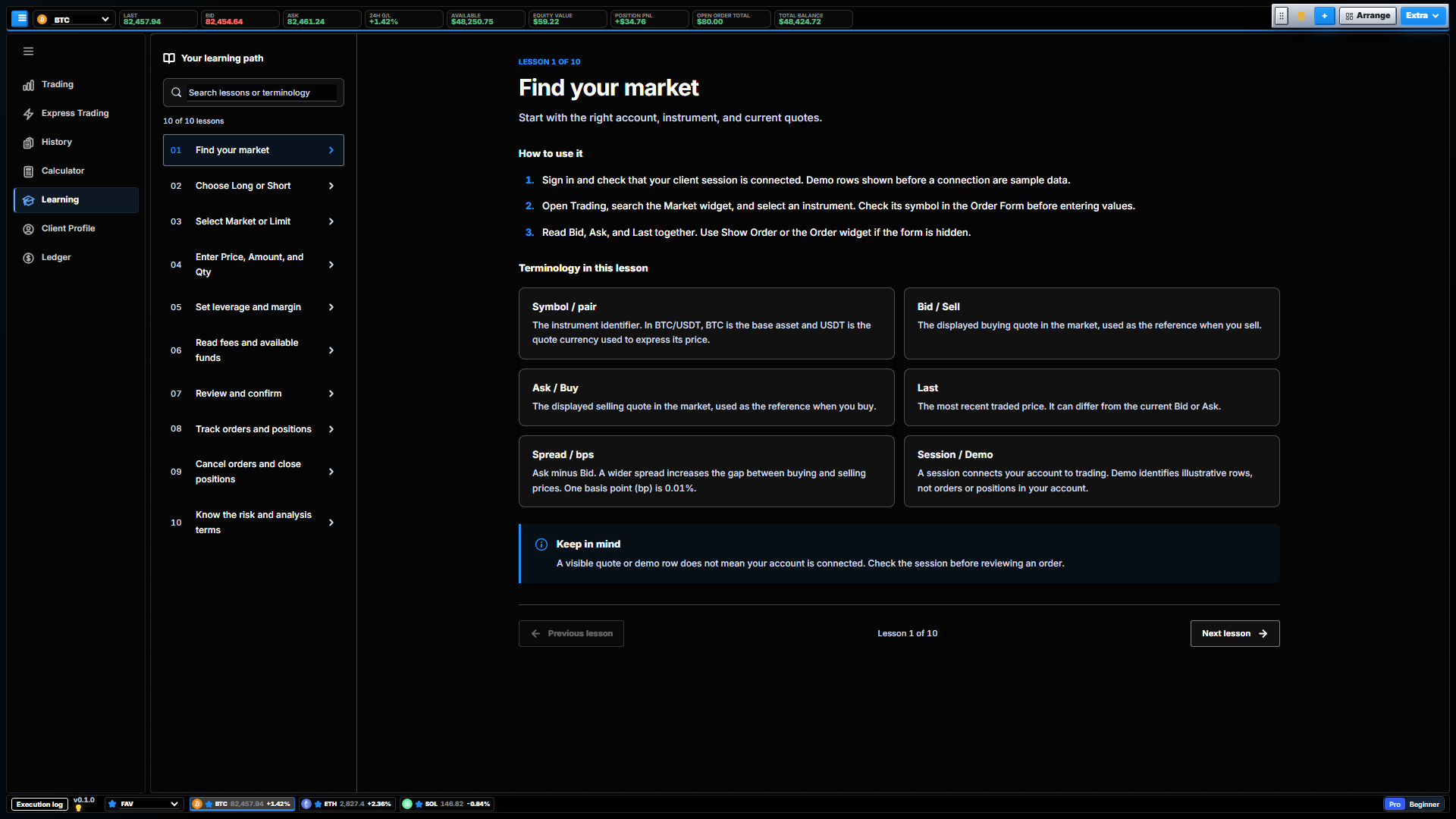
Task: Click the Symbol / pair terminology card
Action: (x=707, y=324)
